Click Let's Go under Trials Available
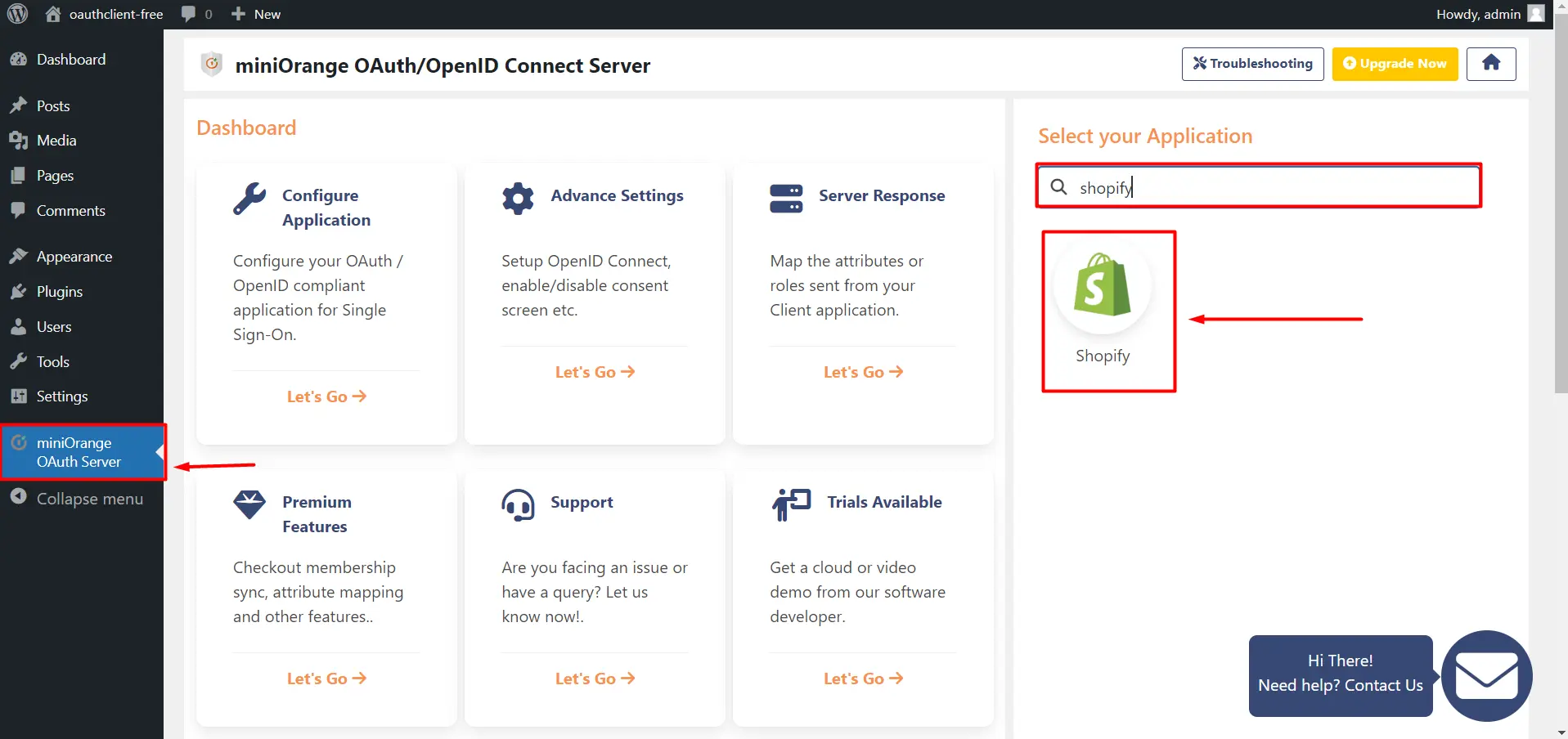 point(863,679)
